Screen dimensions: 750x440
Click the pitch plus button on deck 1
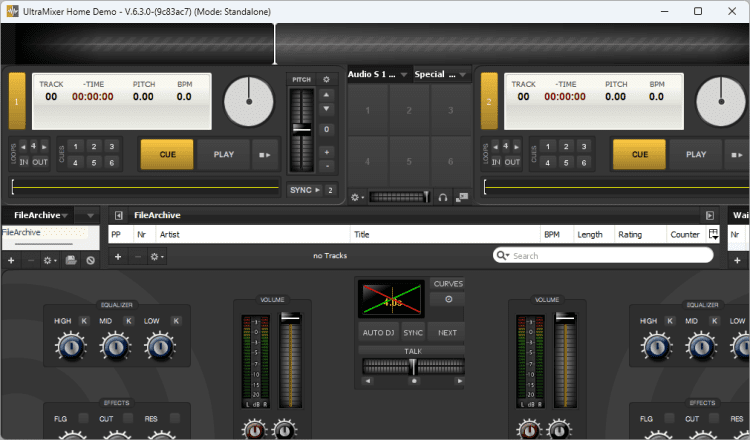pyautogui.click(x=327, y=152)
